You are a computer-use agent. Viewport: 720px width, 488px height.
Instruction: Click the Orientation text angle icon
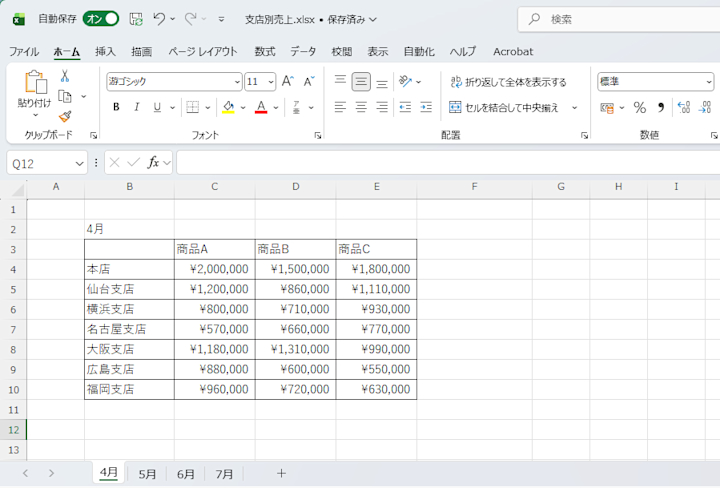405,81
